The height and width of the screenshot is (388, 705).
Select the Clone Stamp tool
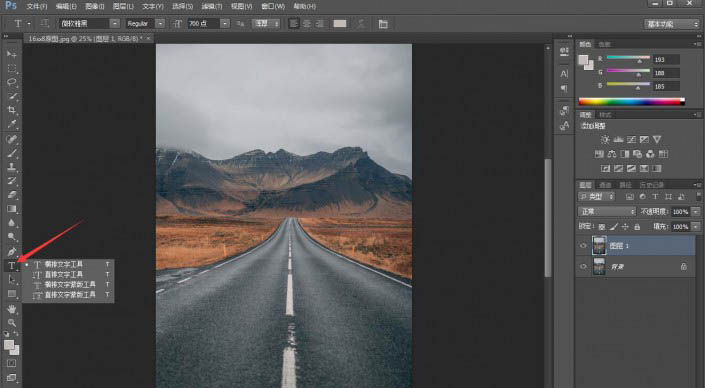tap(12, 167)
